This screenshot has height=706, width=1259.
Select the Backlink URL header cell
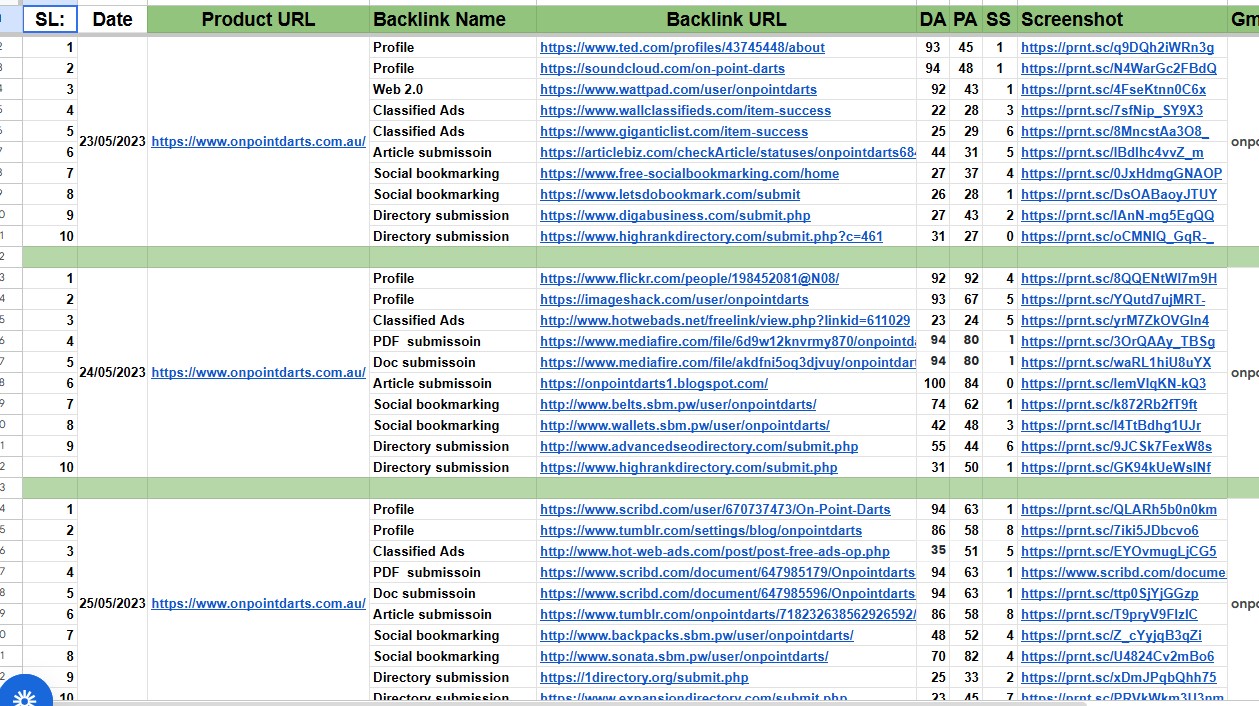pyautogui.click(x=726, y=19)
